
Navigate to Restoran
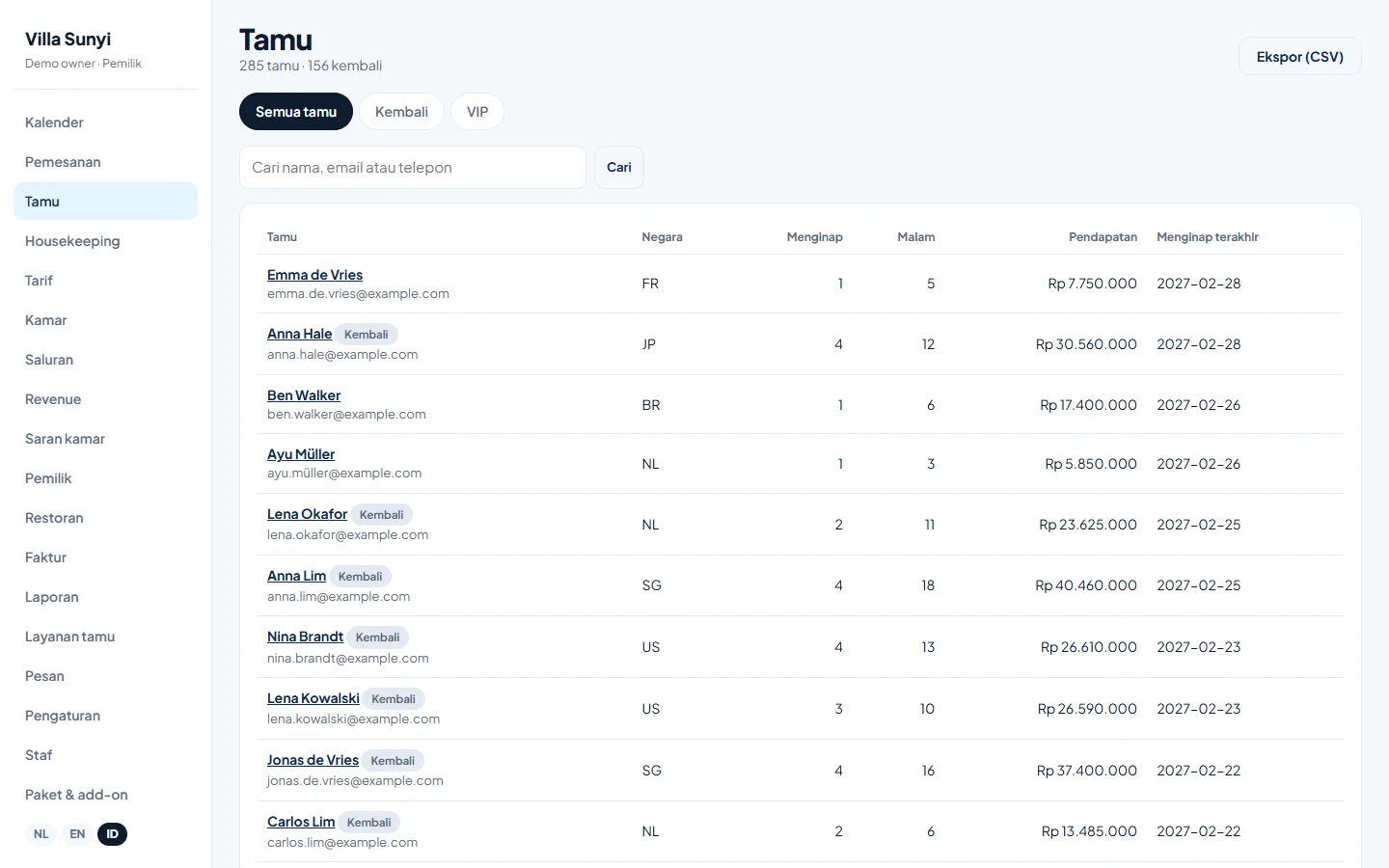[x=105, y=518]
